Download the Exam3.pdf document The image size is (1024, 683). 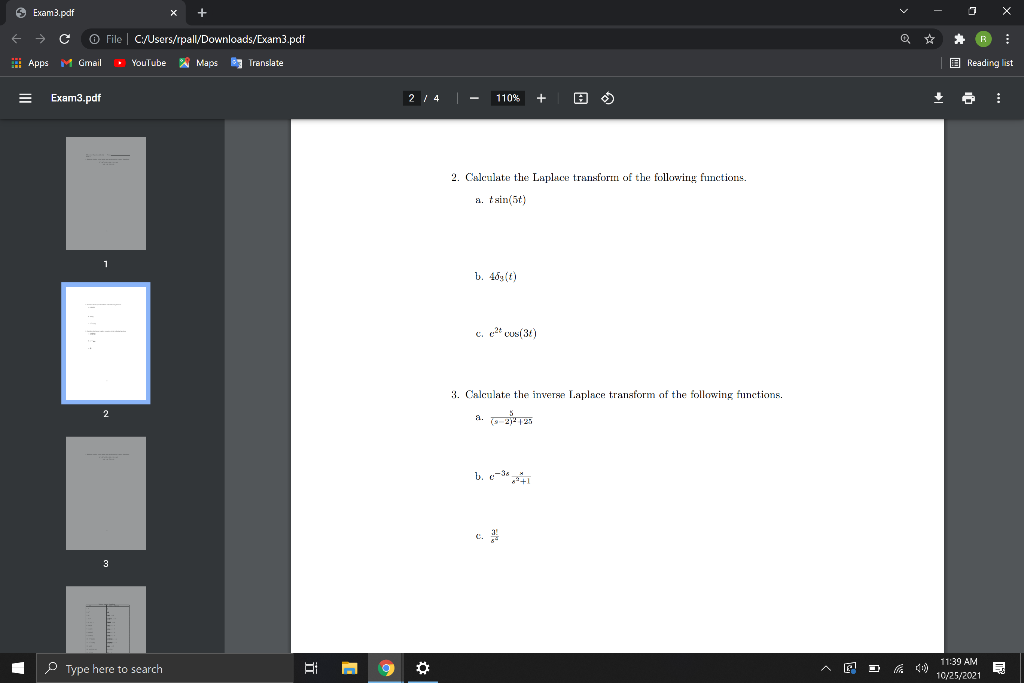(x=938, y=98)
